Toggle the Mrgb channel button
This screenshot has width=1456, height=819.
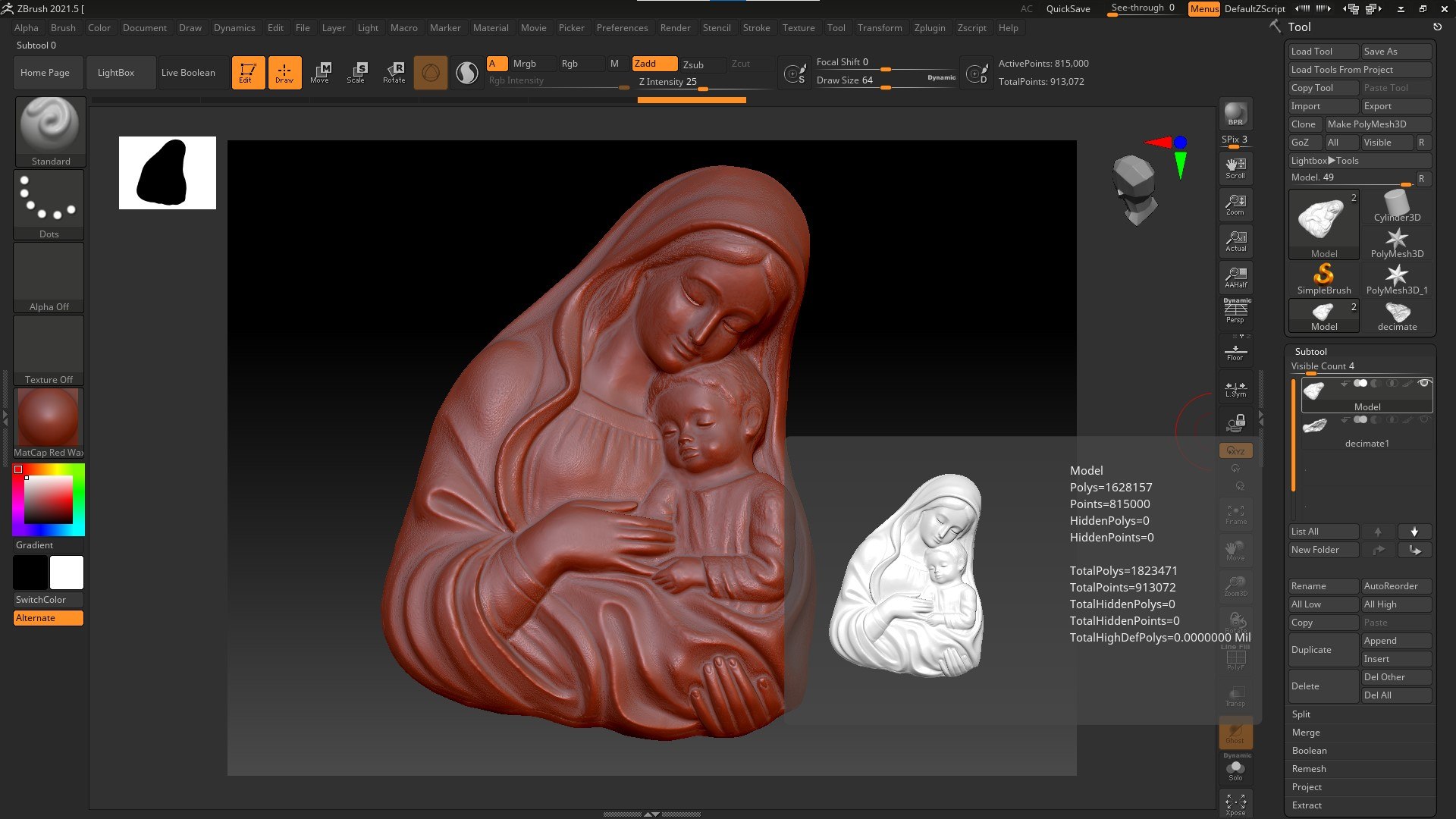pyautogui.click(x=532, y=64)
